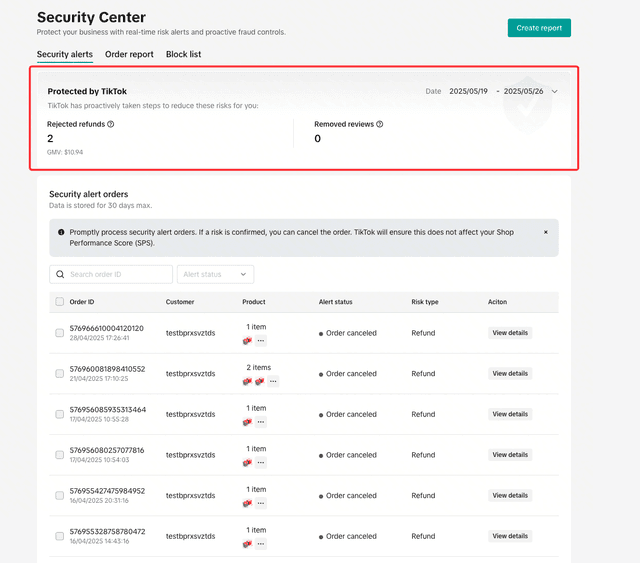Click the 'Protected by TikTok' heading

[87, 91]
